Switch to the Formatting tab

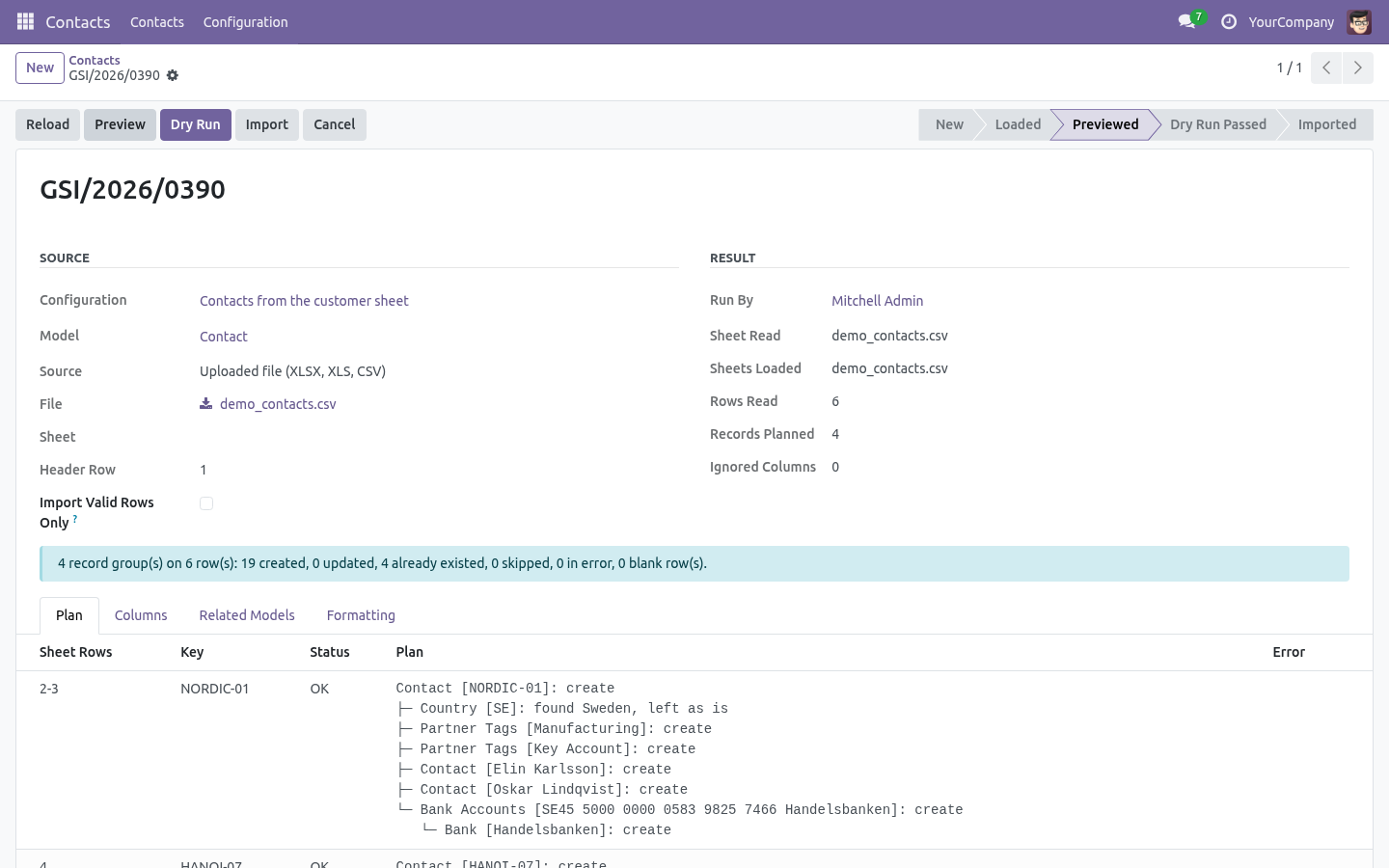361,615
